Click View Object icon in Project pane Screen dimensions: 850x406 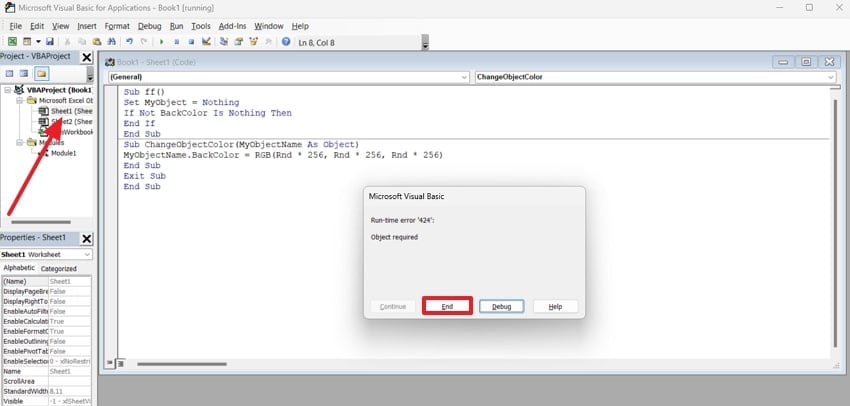coord(24,73)
